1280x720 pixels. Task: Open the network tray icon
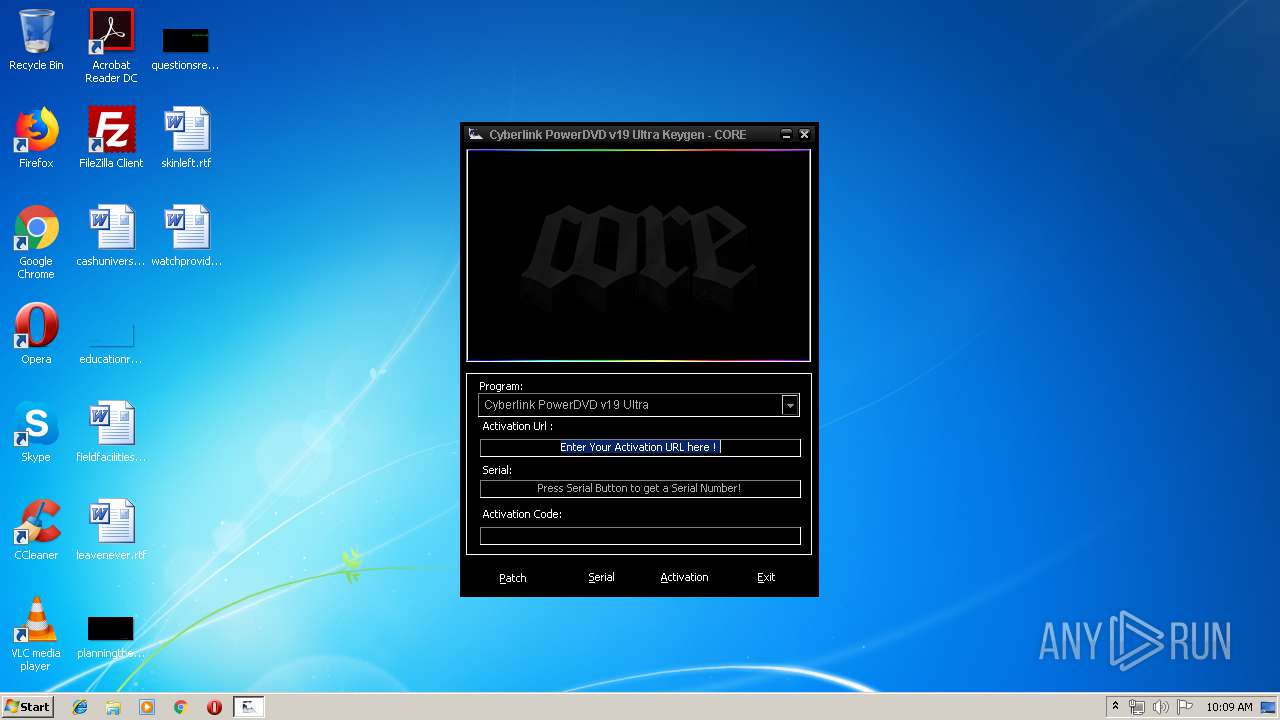(x=1137, y=707)
